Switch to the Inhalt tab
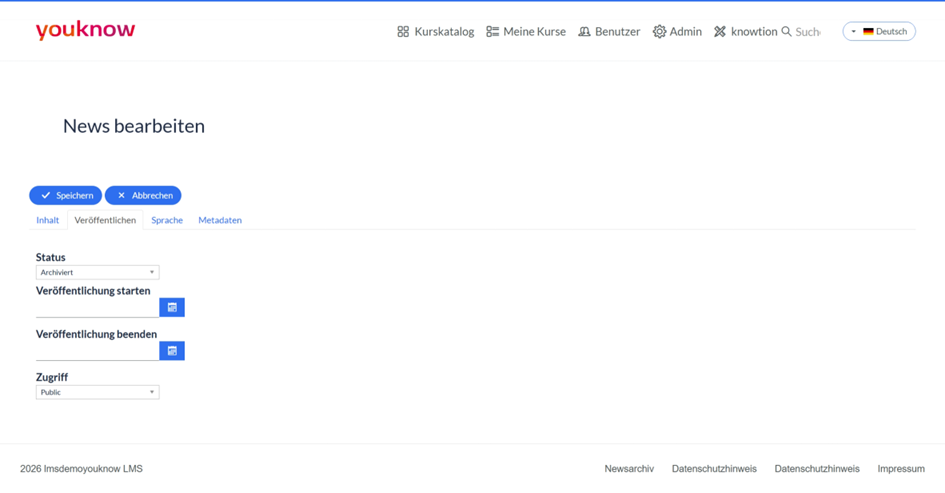The width and height of the screenshot is (945, 493). click(x=48, y=220)
